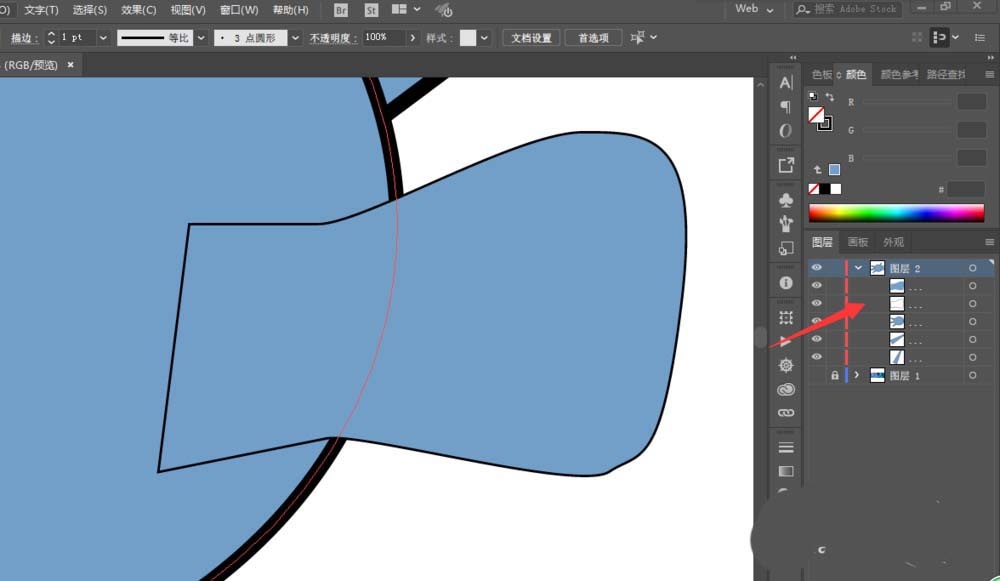The width and height of the screenshot is (1000, 581).
Task: Launch Adobe Bridge via Br icon
Action: [x=341, y=10]
